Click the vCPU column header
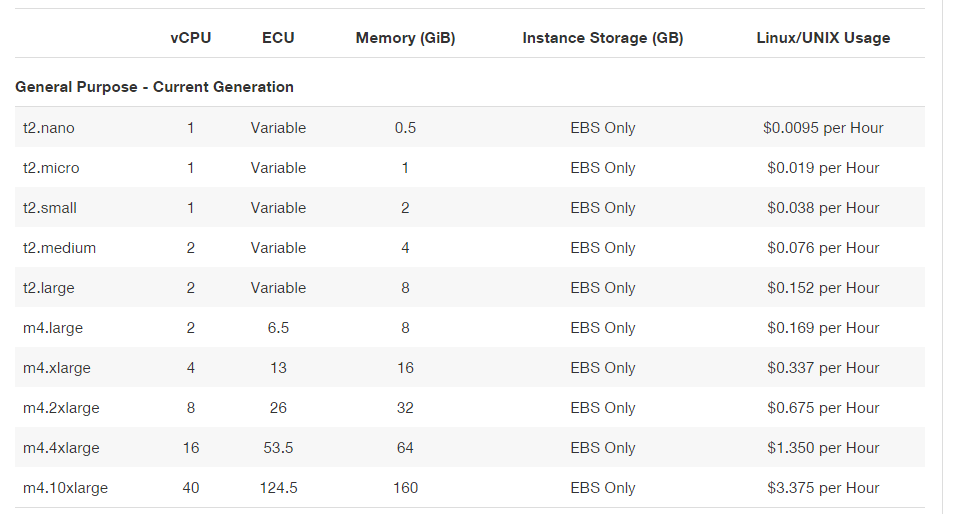957x514 pixels. (191, 38)
